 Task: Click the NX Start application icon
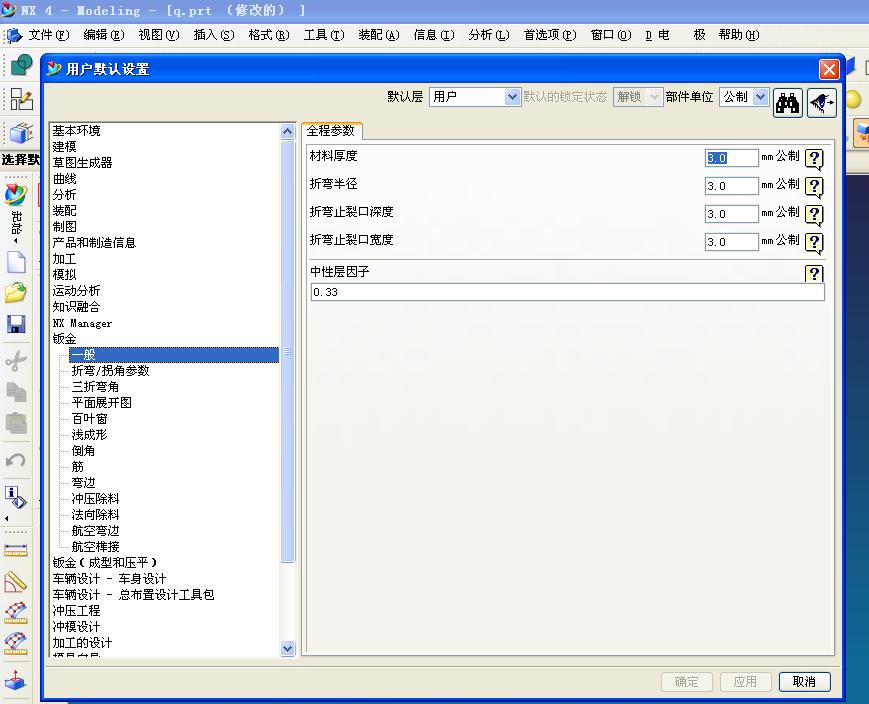coord(16,195)
